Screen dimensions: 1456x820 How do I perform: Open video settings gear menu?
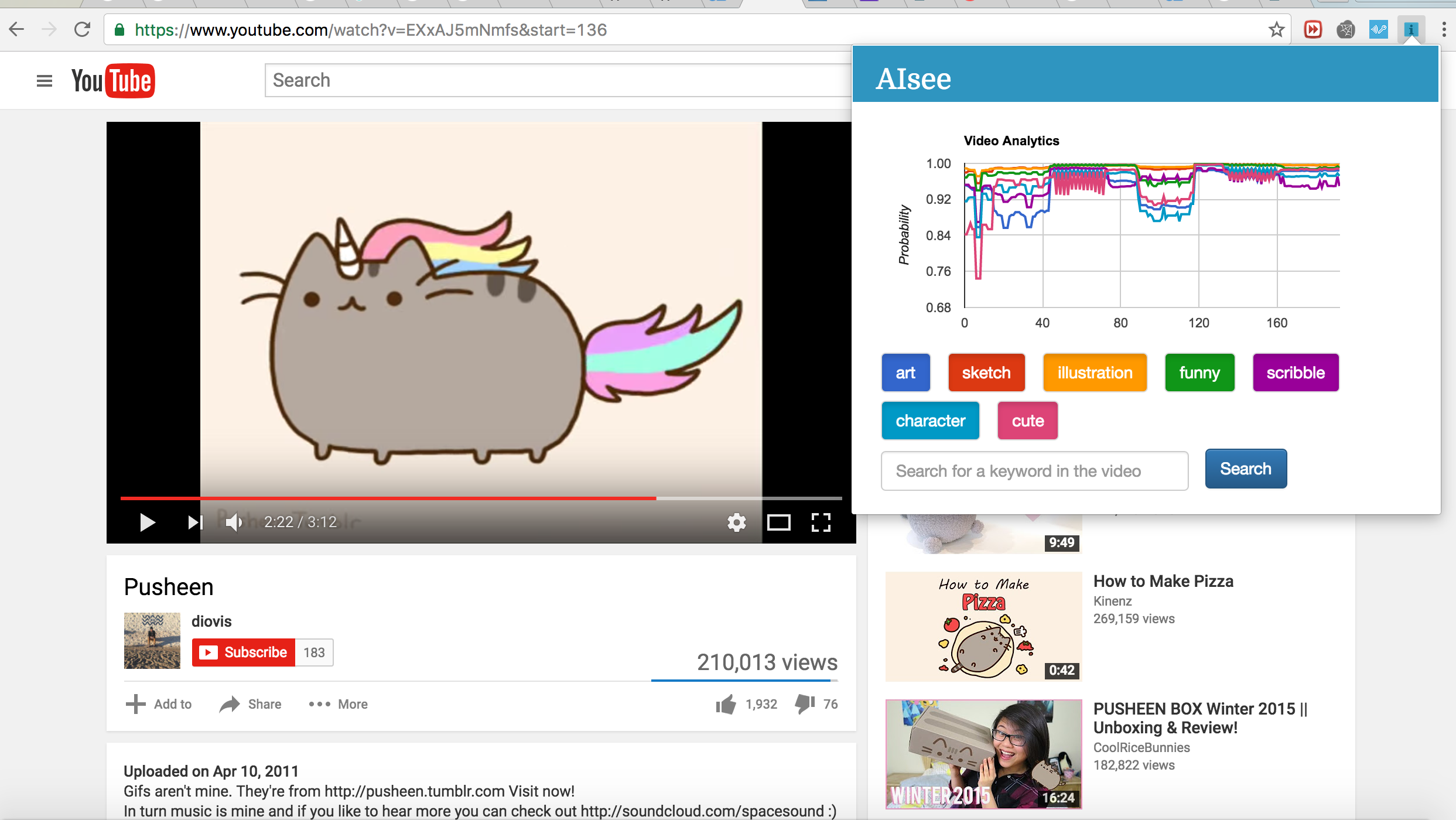pos(736,522)
